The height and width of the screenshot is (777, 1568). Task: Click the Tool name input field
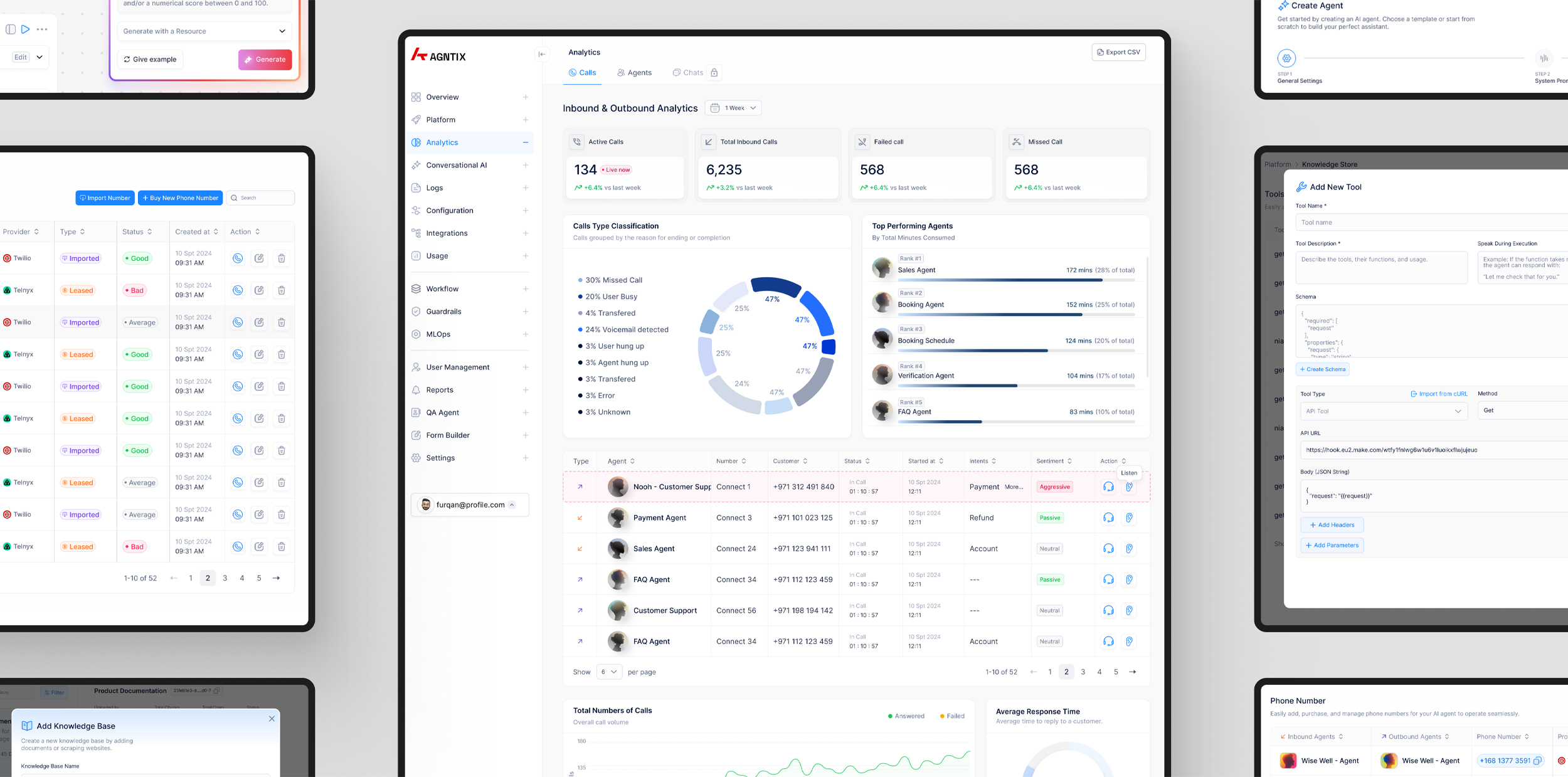coord(1430,223)
